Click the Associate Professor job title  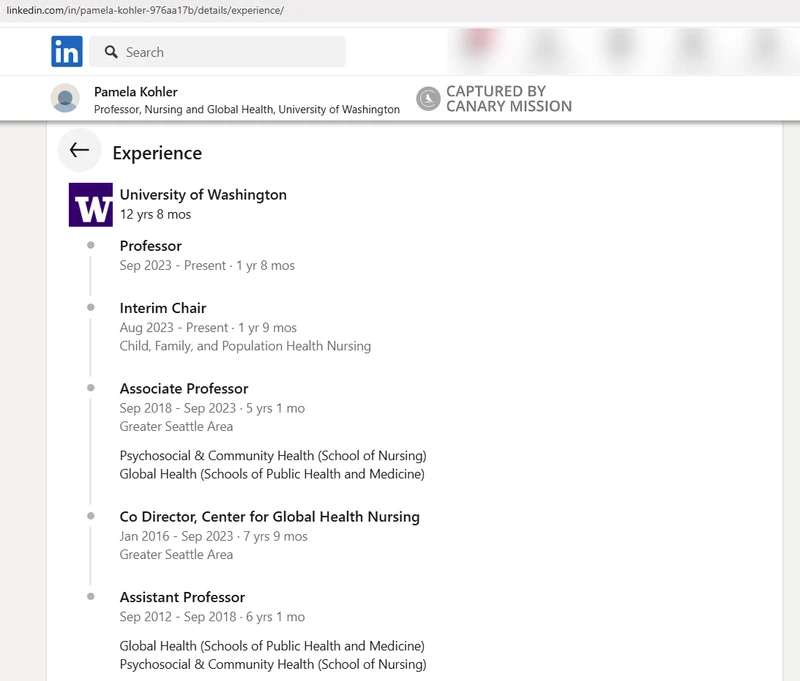coord(184,389)
